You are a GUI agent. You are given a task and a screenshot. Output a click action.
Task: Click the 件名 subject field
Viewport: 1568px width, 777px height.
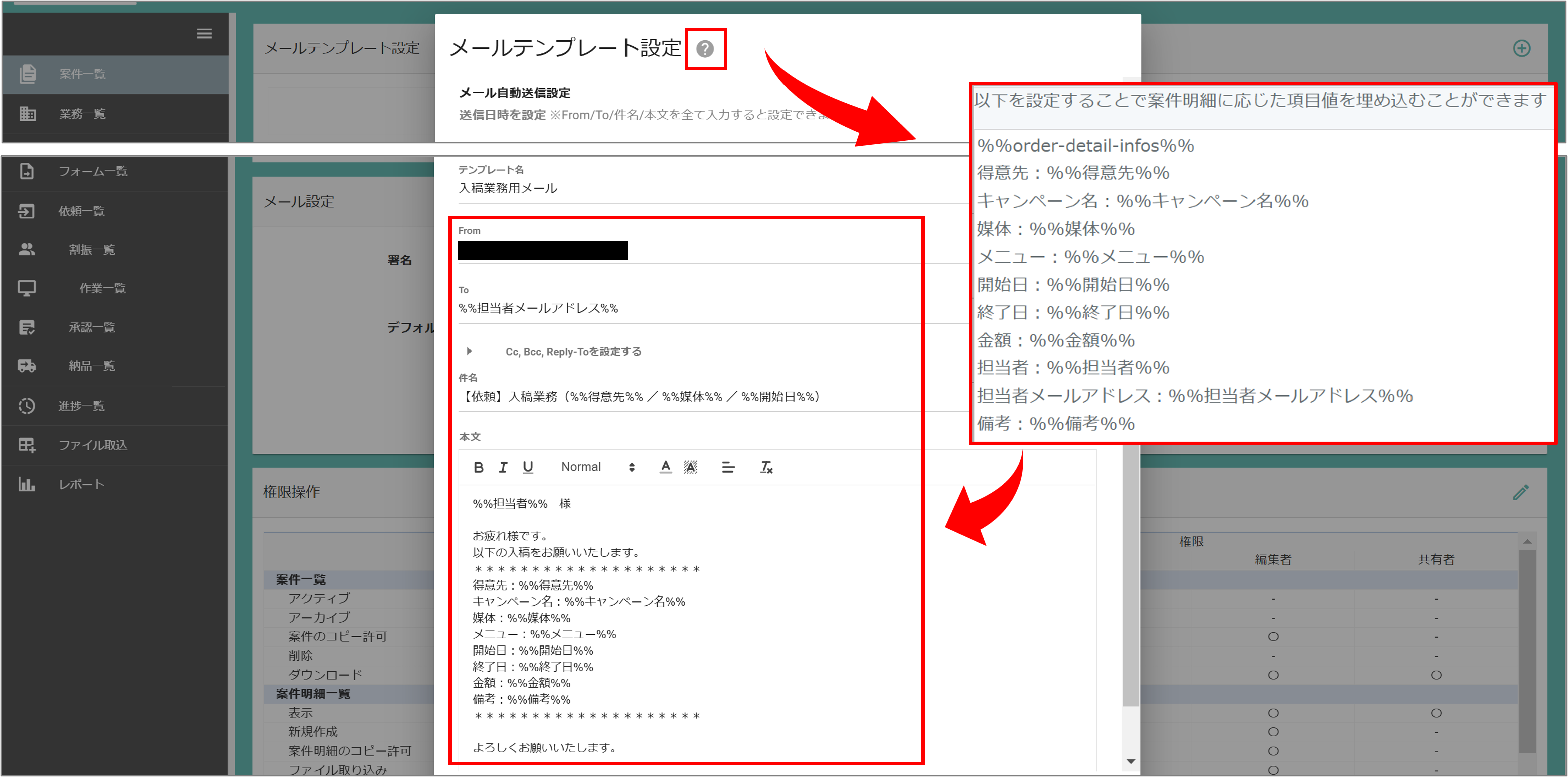click(712, 397)
